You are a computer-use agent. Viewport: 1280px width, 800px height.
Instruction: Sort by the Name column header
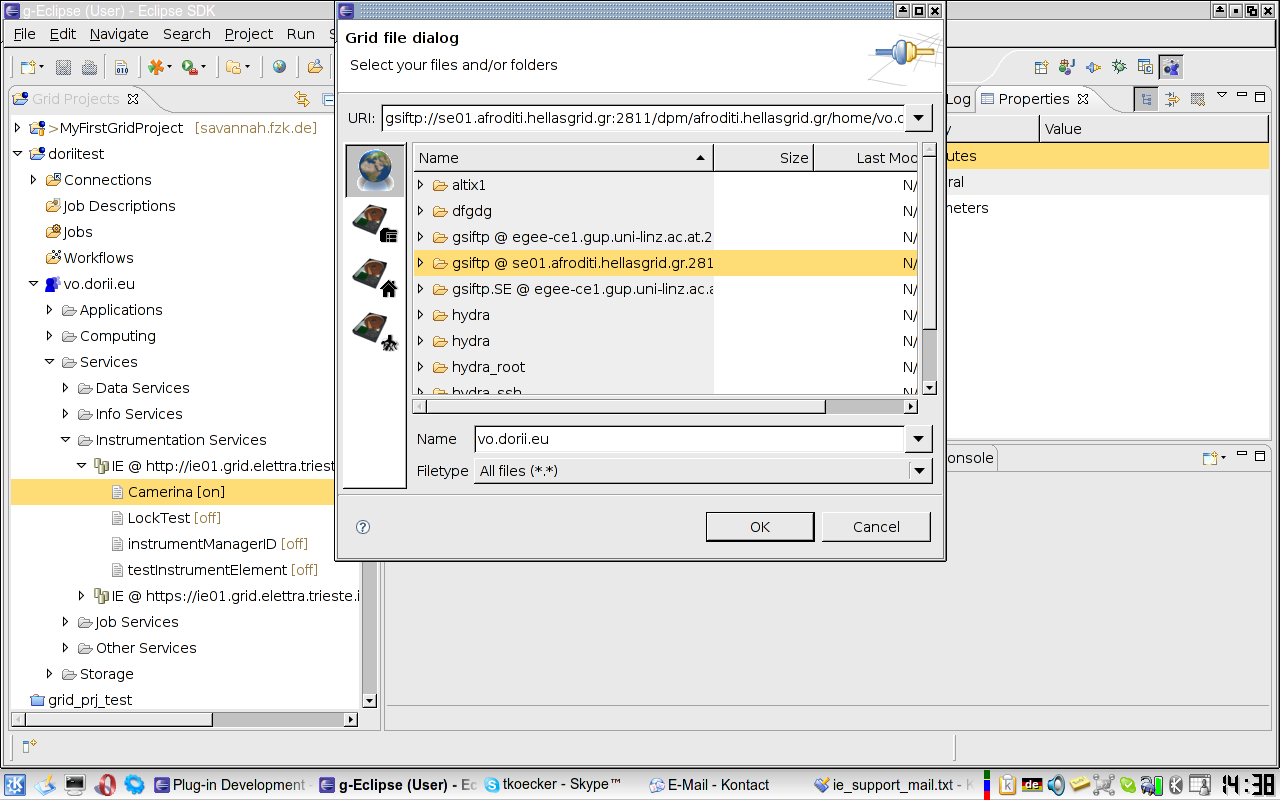563,158
